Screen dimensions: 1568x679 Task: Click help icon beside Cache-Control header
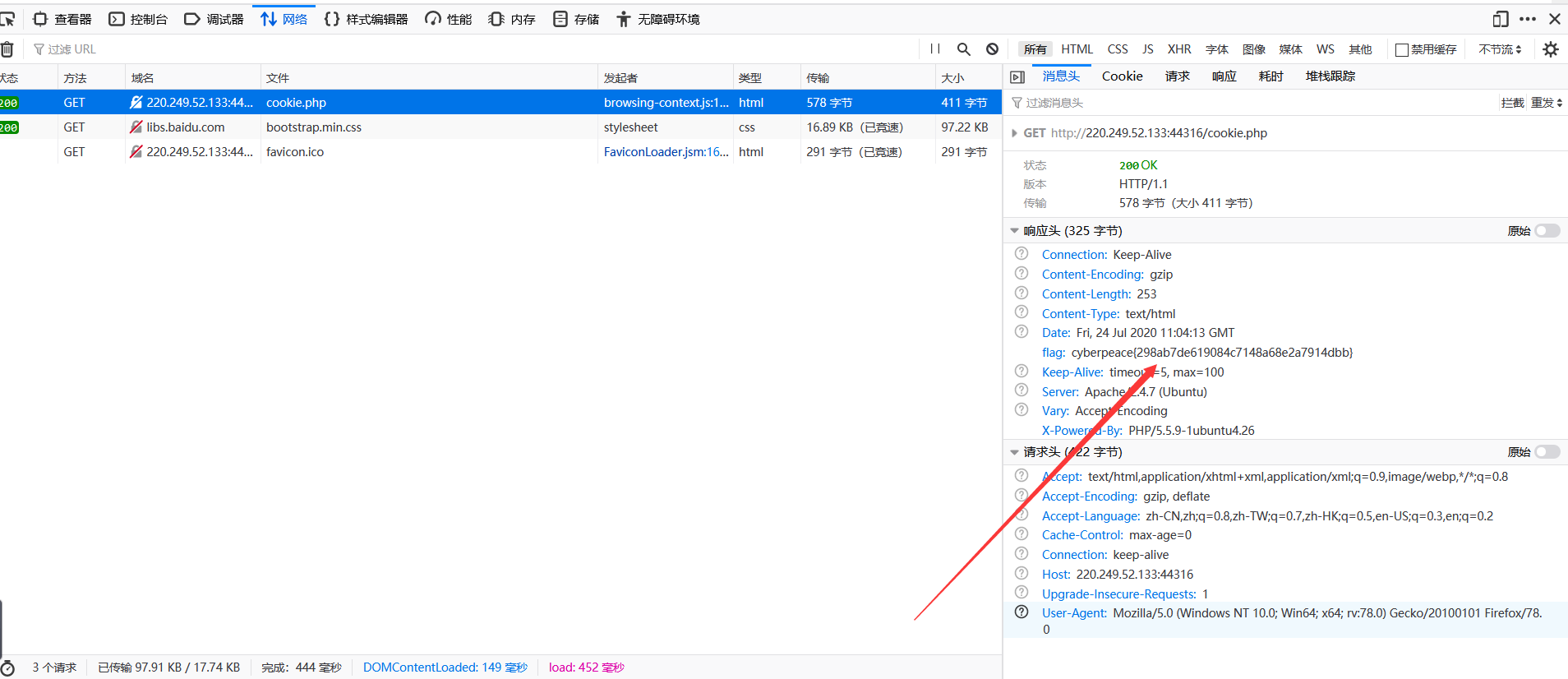pyautogui.click(x=1022, y=534)
